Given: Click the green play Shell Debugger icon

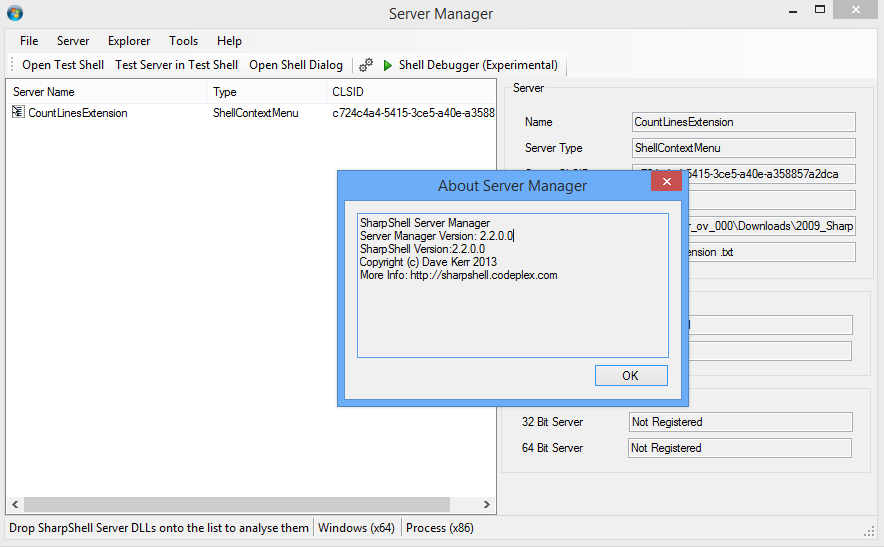Looking at the screenshot, I should (x=388, y=65).
